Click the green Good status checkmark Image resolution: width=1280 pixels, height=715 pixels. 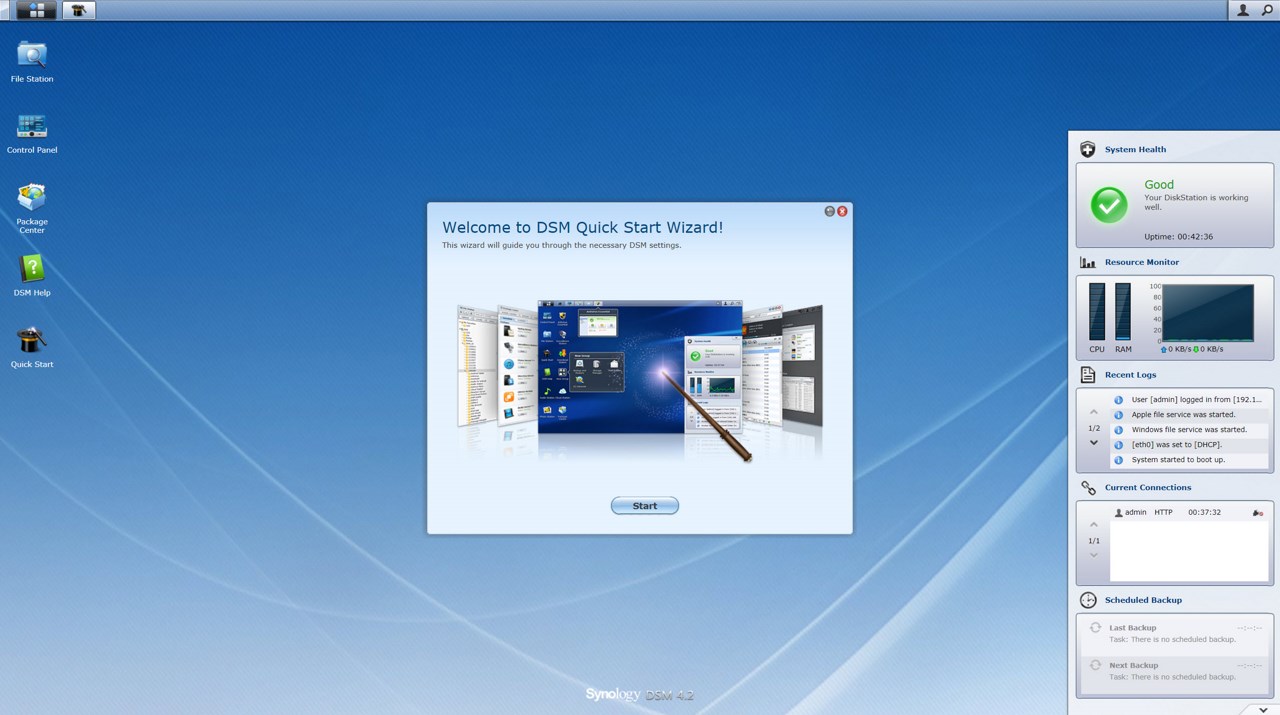(1109, 205)
